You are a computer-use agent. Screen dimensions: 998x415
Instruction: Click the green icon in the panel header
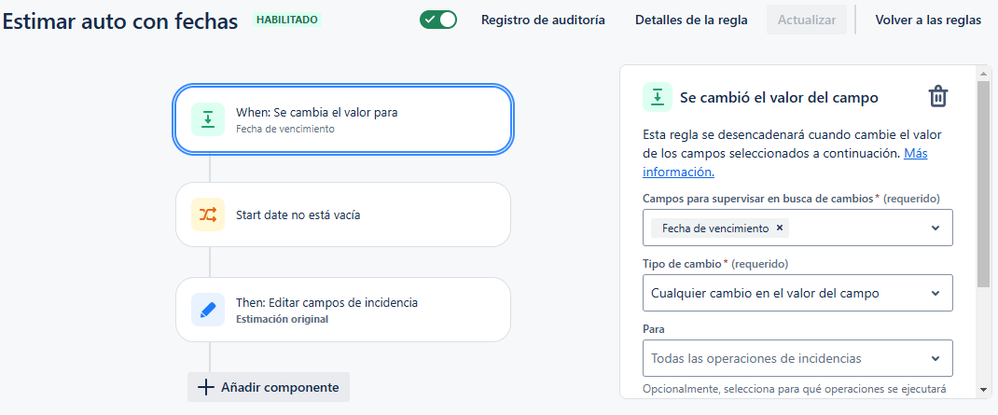[x=657, y=97]
